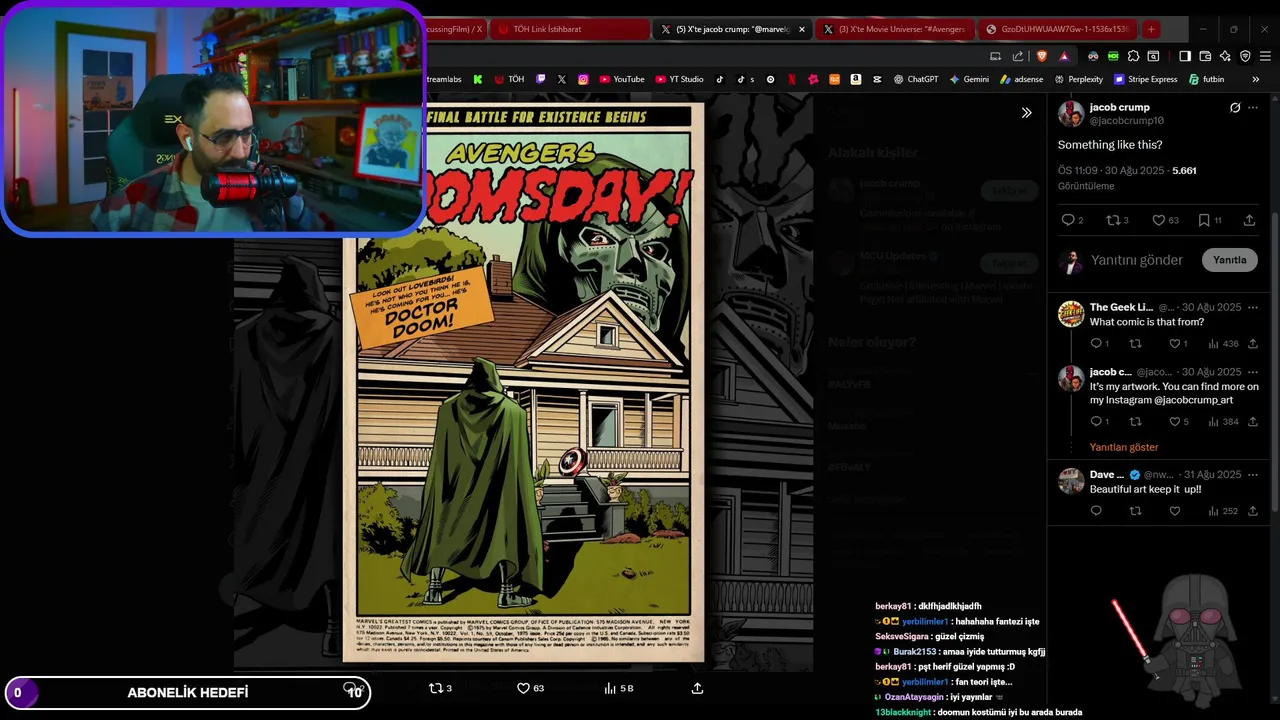
Task: Expand Yanıtları göster to show replies
Action: tap(1124, 447)
